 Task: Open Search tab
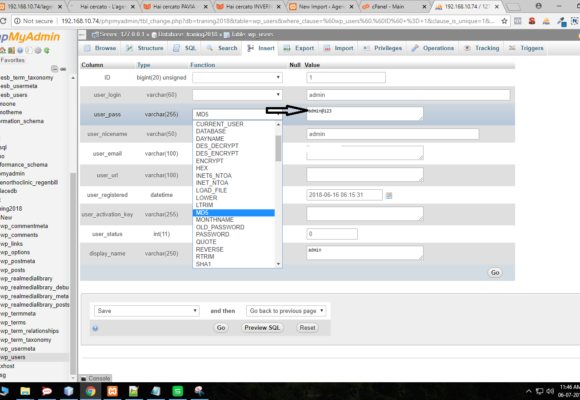point(222,48)
